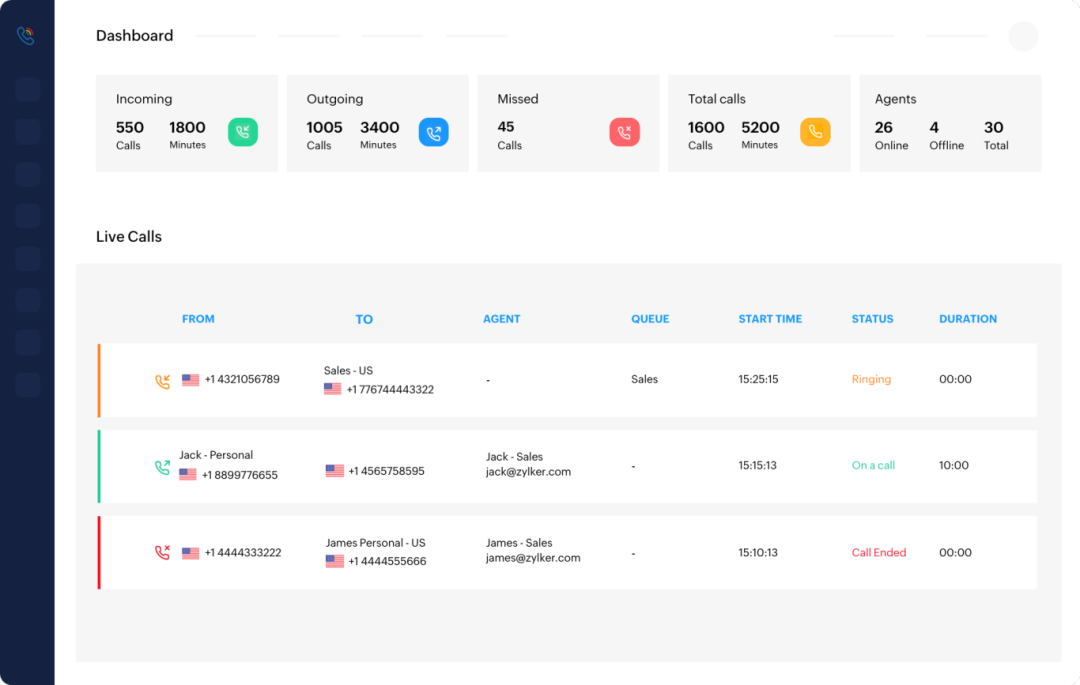Click the red ended call icon in James's row
Viewport: 1080px width, 685px height.
(x=162, y=552)
